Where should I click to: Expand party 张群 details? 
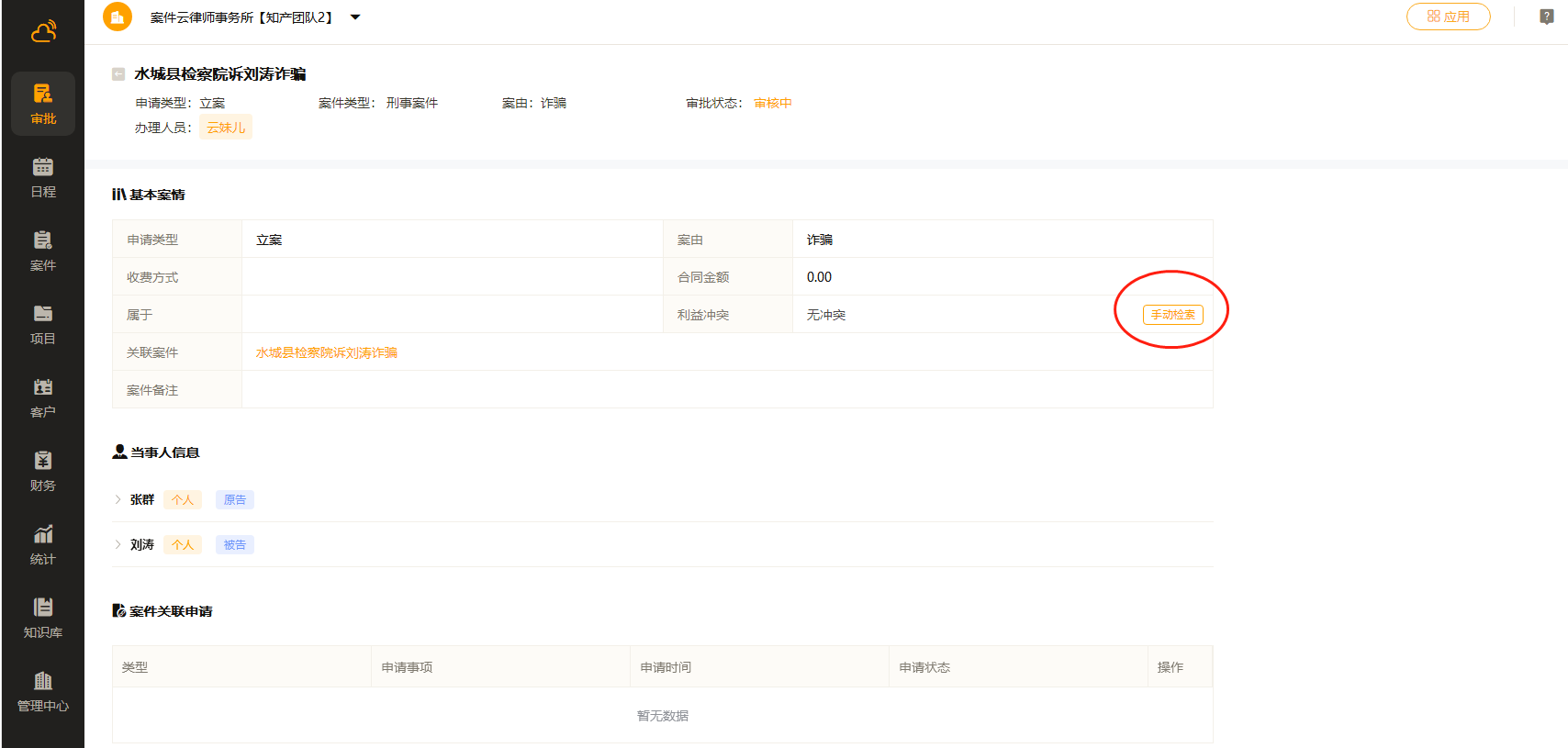pos(118,499)
